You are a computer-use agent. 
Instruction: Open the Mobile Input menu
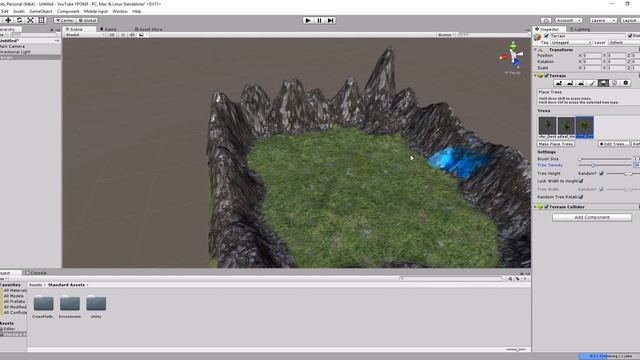(x=96, y=11)
